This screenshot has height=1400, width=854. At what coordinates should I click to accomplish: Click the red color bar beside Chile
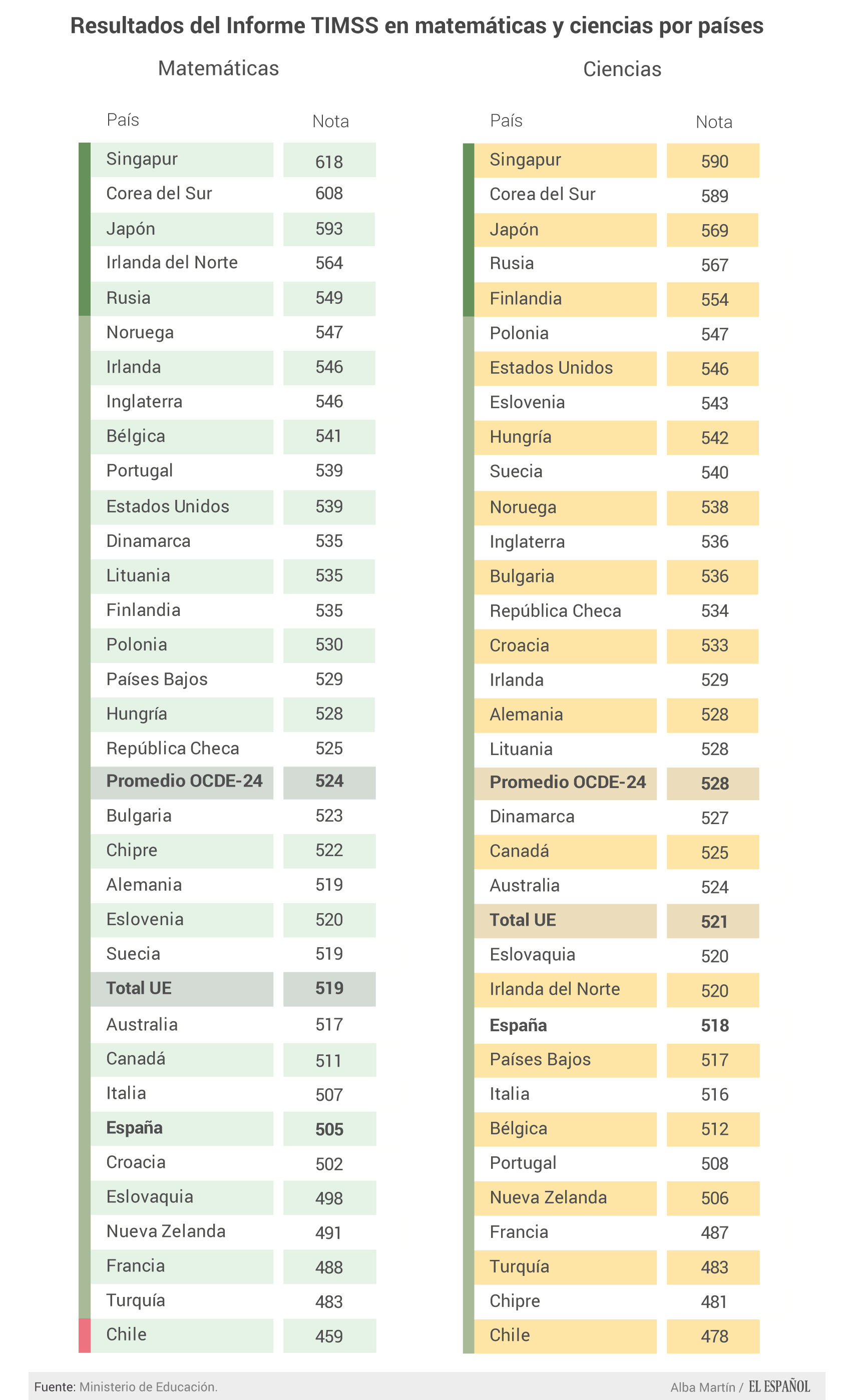(x=84, y=1334)
